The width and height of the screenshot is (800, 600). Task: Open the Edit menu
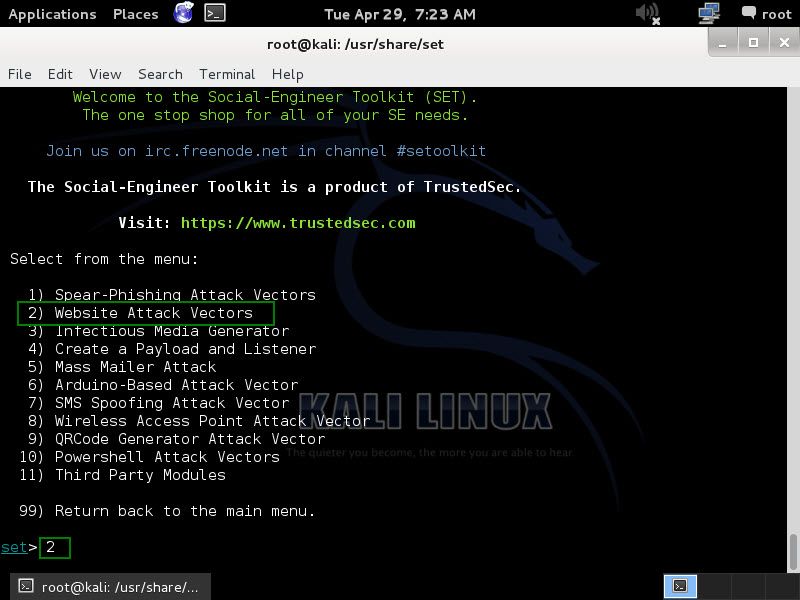click(60, 74)
